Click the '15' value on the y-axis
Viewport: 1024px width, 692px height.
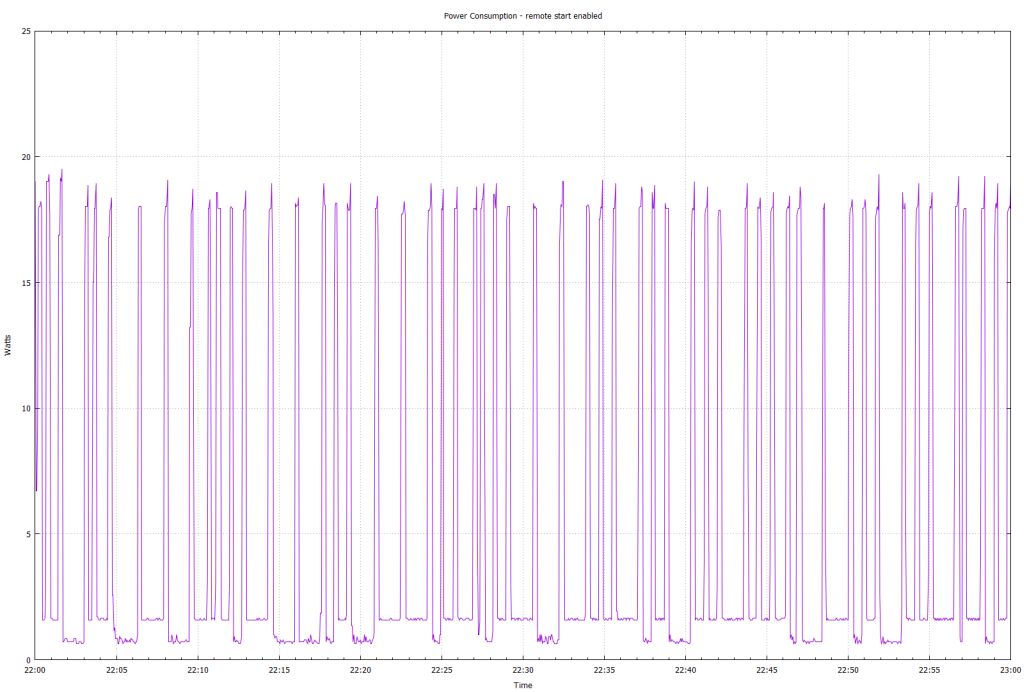[25, 281]
